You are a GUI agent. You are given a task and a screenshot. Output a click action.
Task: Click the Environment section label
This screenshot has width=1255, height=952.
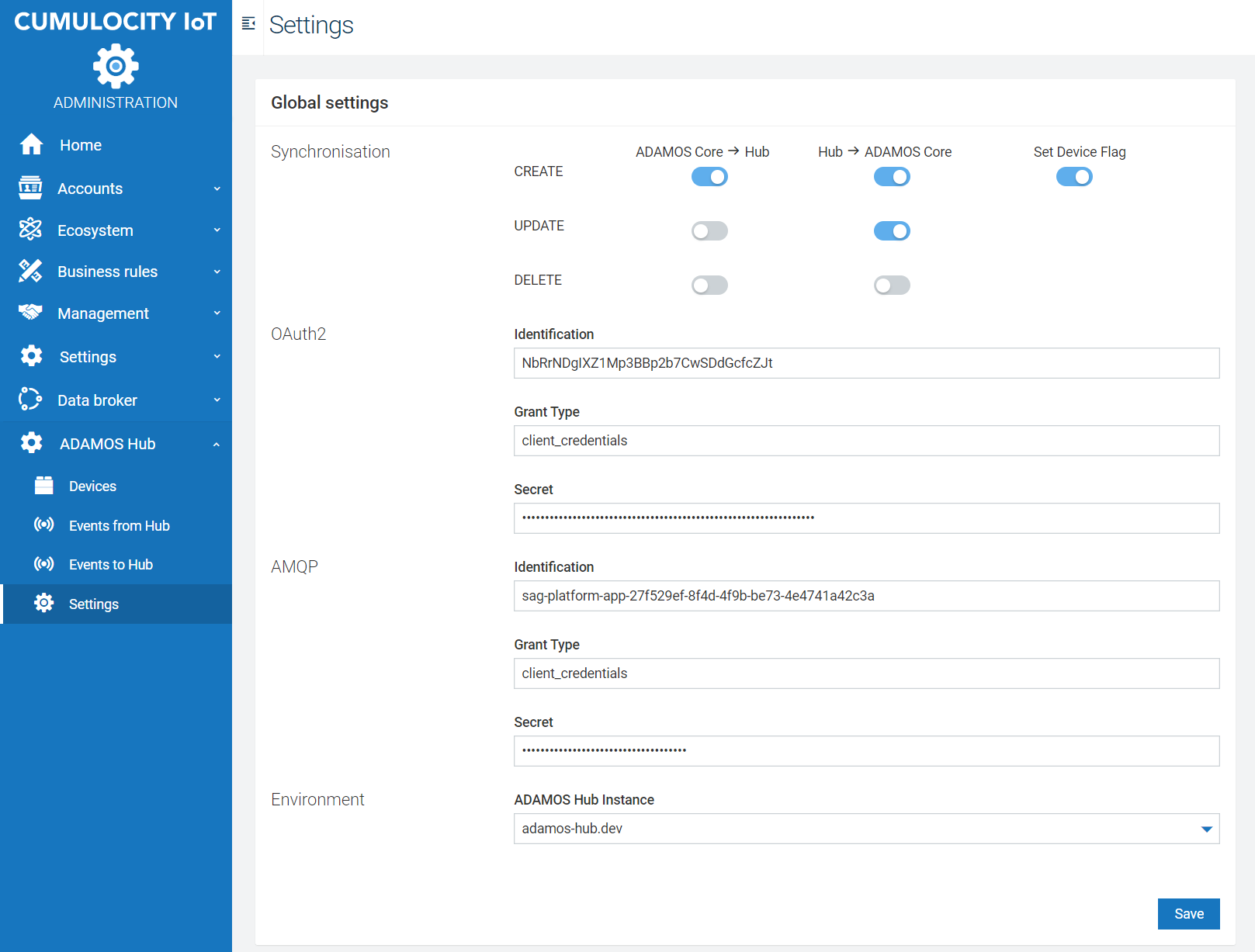(317, 799)
